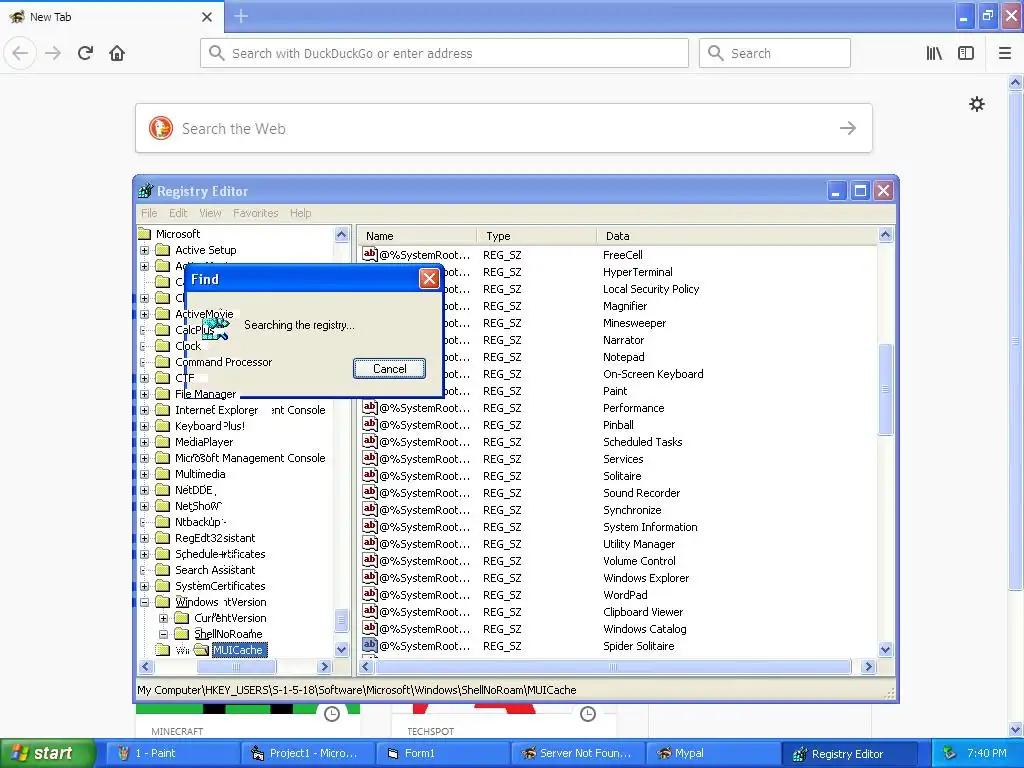Click the string value icon for Pinball

click(370, 424)
